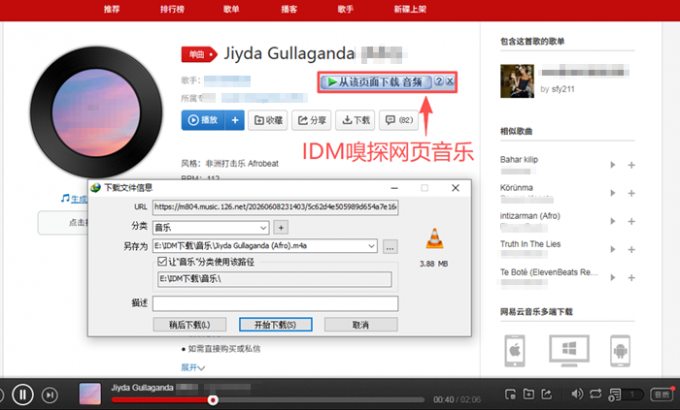Open the 歌单 navigation tab
This screenshot has height=410, width=680.
231,9
